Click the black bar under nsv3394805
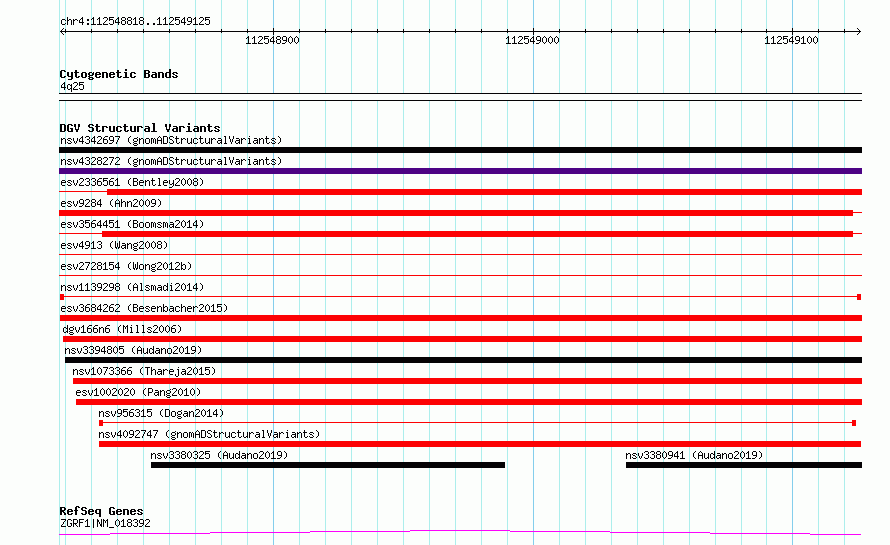Image resolution: width=890 pixels, height=545 pixels. [463, 360]
